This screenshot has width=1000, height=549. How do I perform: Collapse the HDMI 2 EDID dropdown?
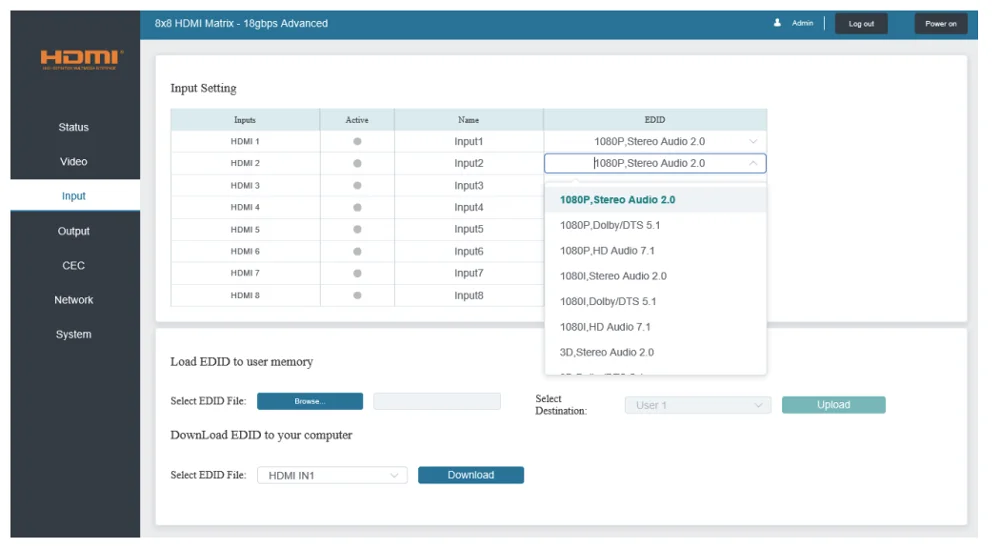753,163
